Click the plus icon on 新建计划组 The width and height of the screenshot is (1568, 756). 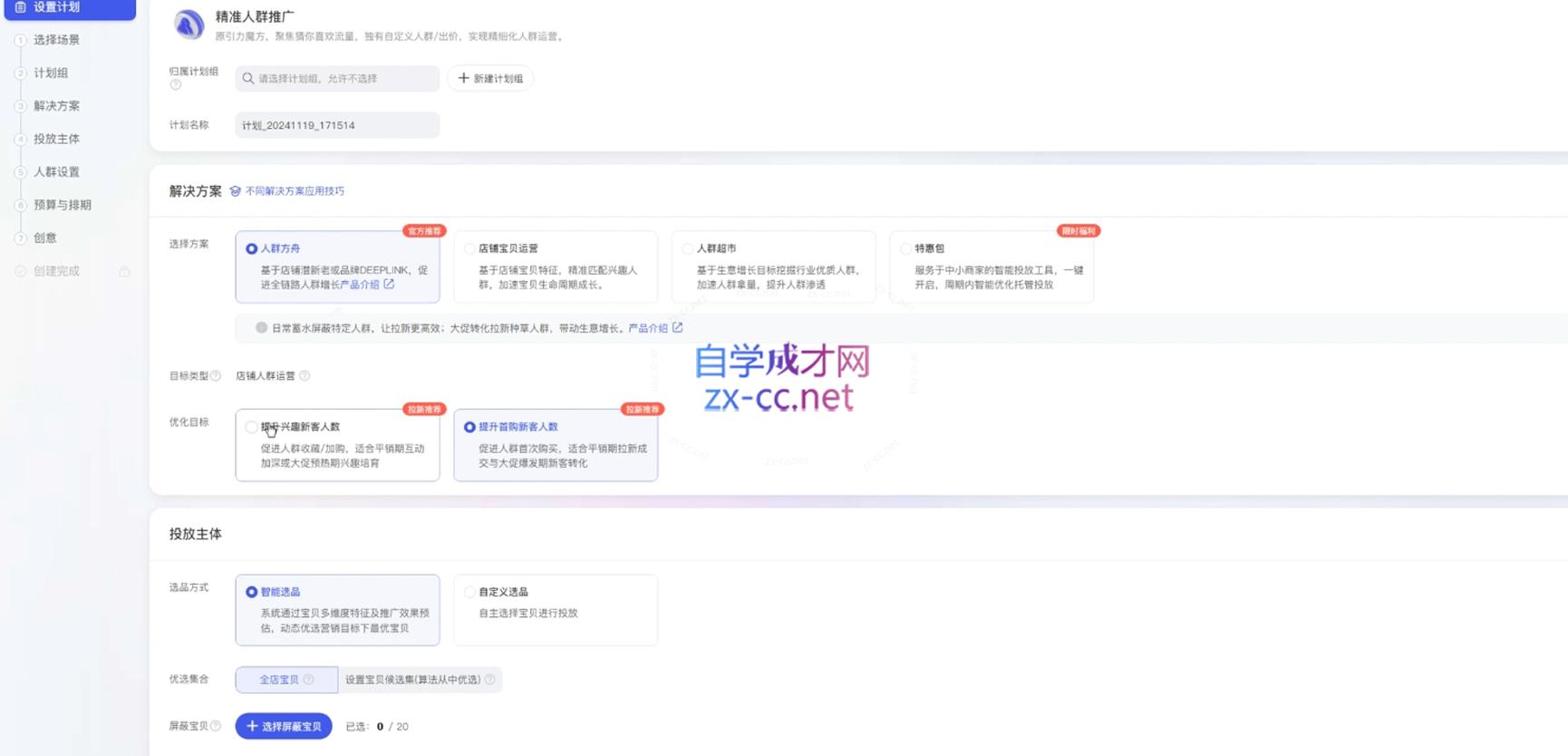coord(463,78)
